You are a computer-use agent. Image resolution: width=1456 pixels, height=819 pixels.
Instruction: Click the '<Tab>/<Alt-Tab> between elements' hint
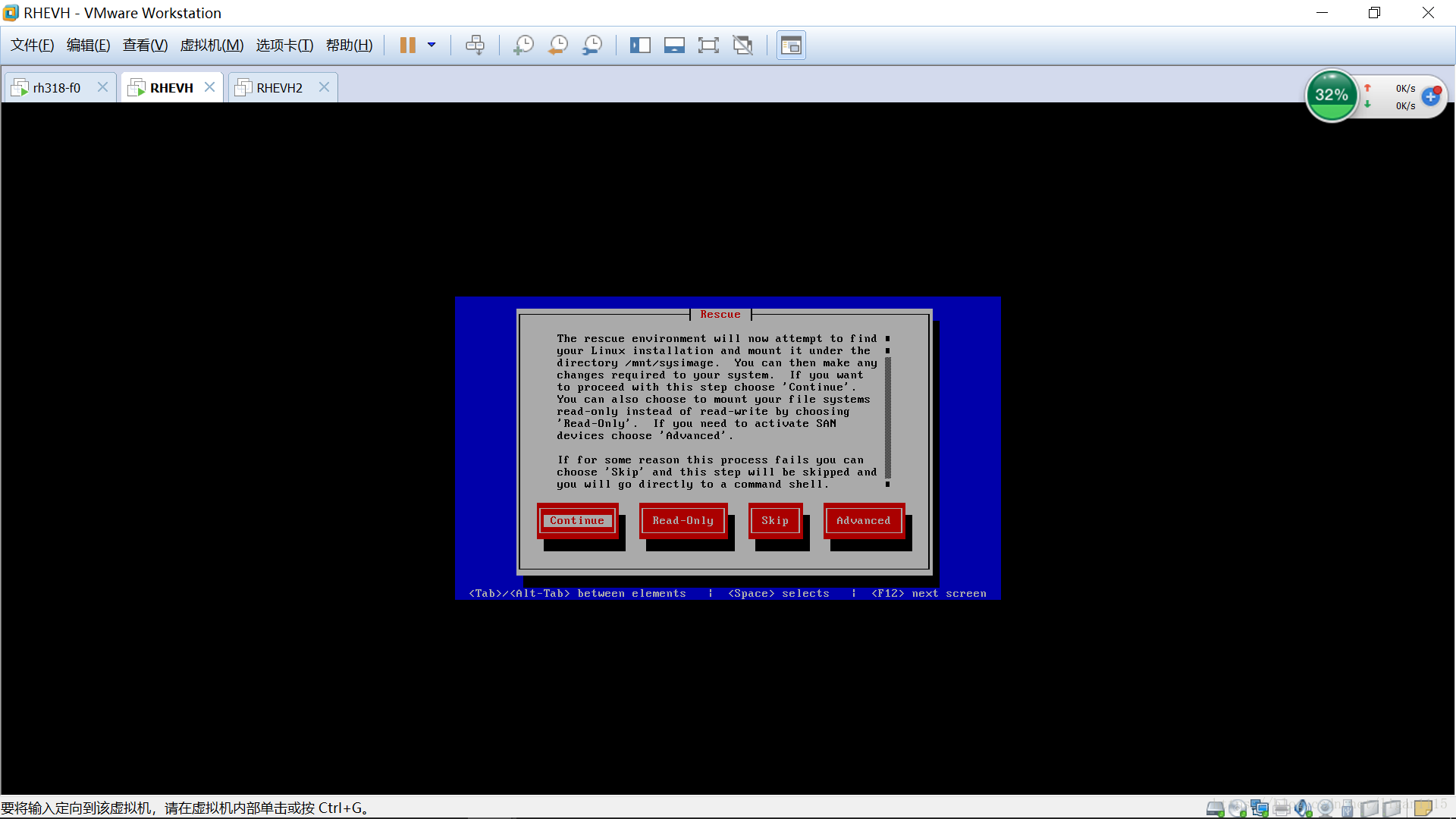pos(577,594)
